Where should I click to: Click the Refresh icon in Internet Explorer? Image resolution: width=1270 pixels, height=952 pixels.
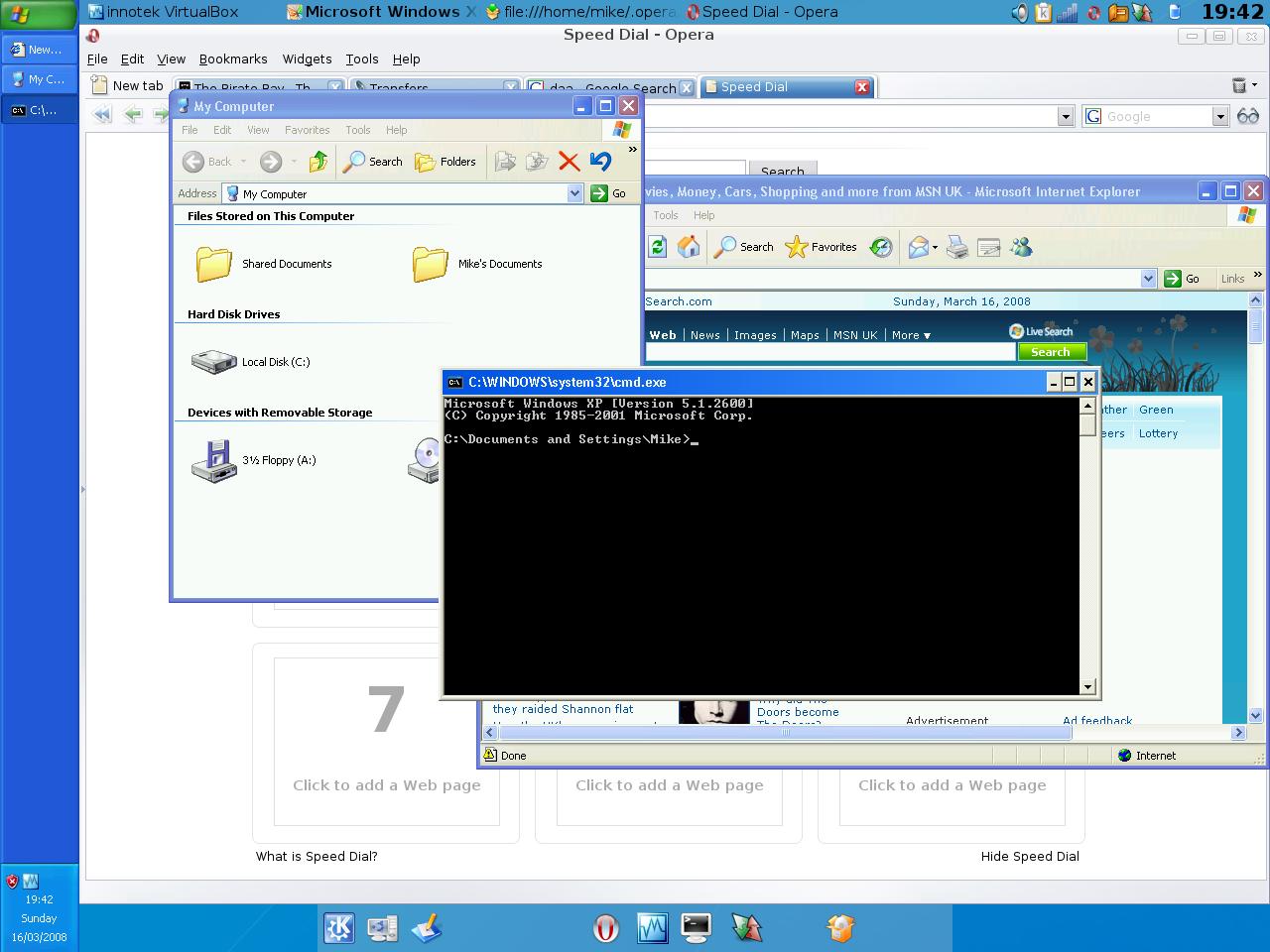coord(657,247)
